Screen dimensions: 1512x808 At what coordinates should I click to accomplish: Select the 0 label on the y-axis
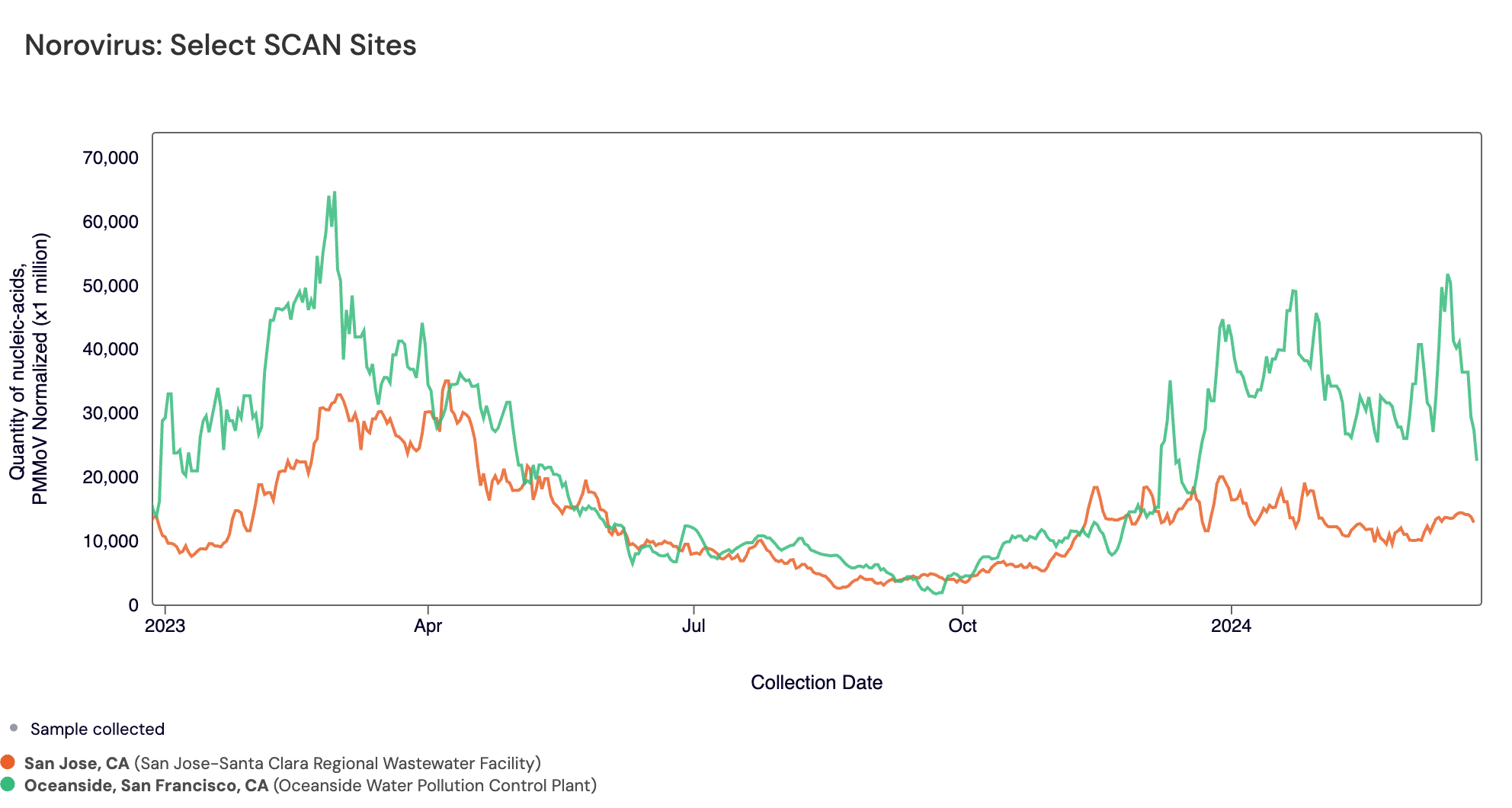coord(133,605)
